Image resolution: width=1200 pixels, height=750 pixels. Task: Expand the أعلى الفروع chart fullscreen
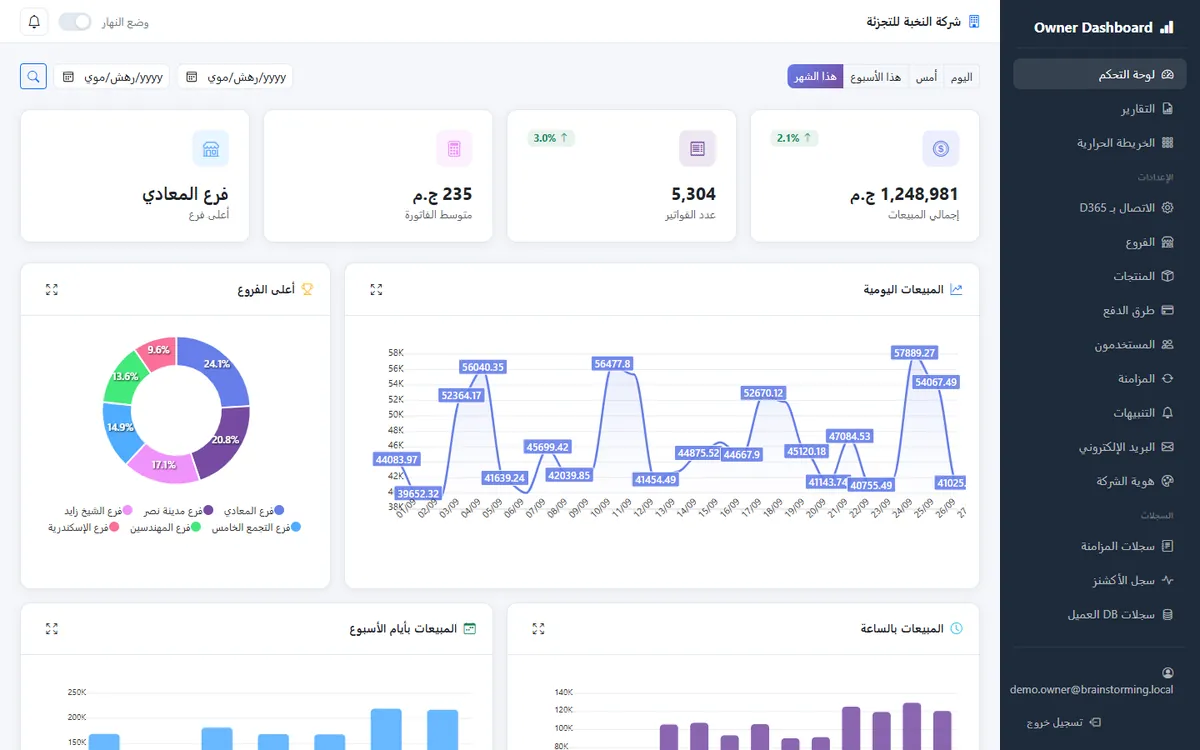[x=52, y=289]
